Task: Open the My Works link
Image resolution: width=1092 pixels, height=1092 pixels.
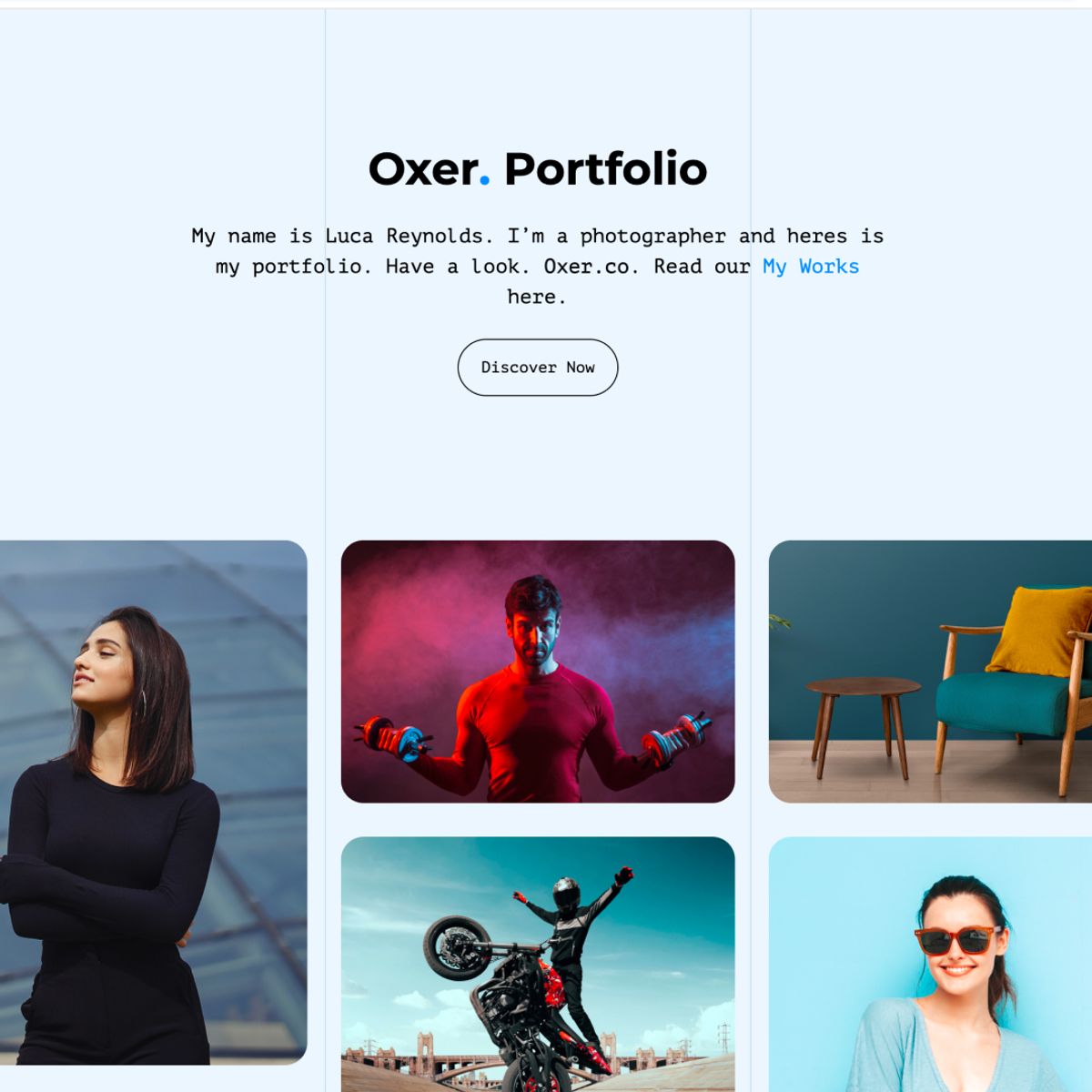Action: [811, 267]
